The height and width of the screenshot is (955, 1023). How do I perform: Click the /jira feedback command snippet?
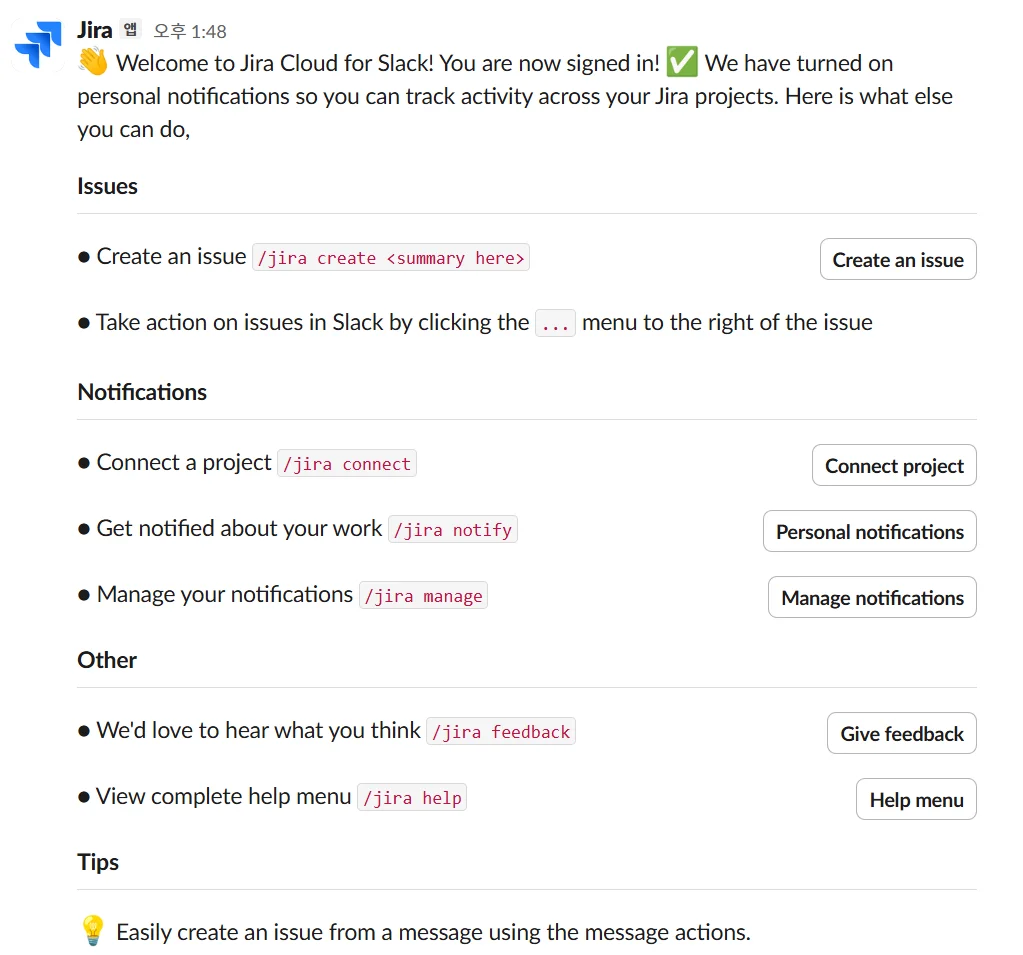coord(501,732)
